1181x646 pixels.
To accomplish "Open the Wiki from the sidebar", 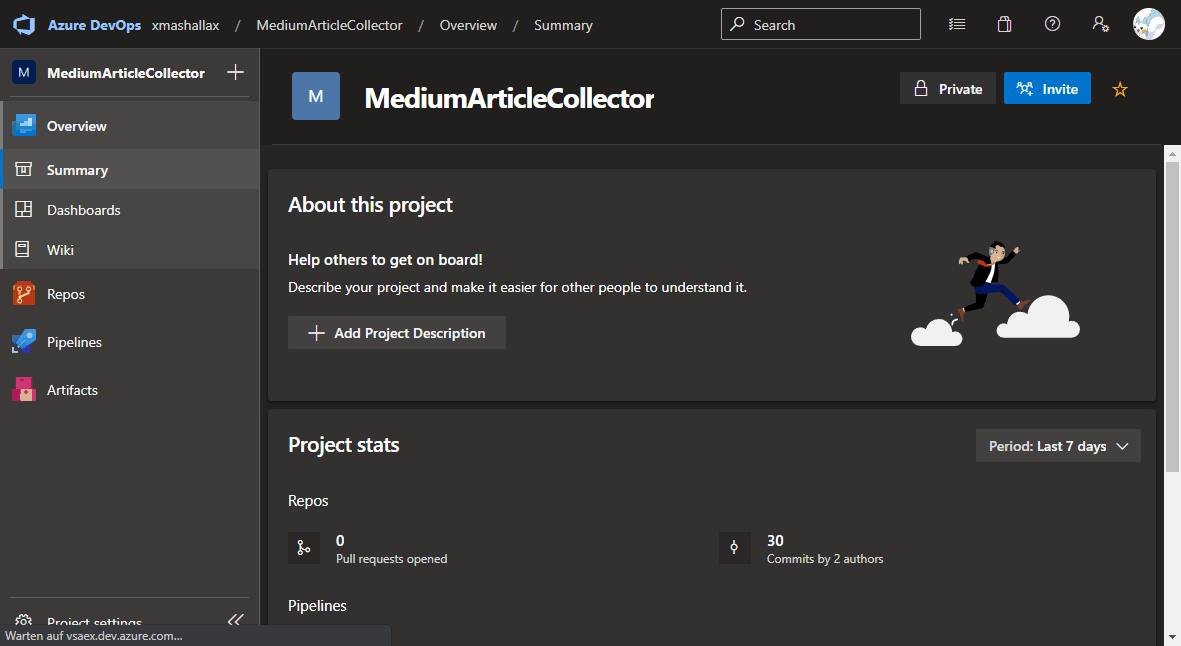I will click(x=22, y=249).
